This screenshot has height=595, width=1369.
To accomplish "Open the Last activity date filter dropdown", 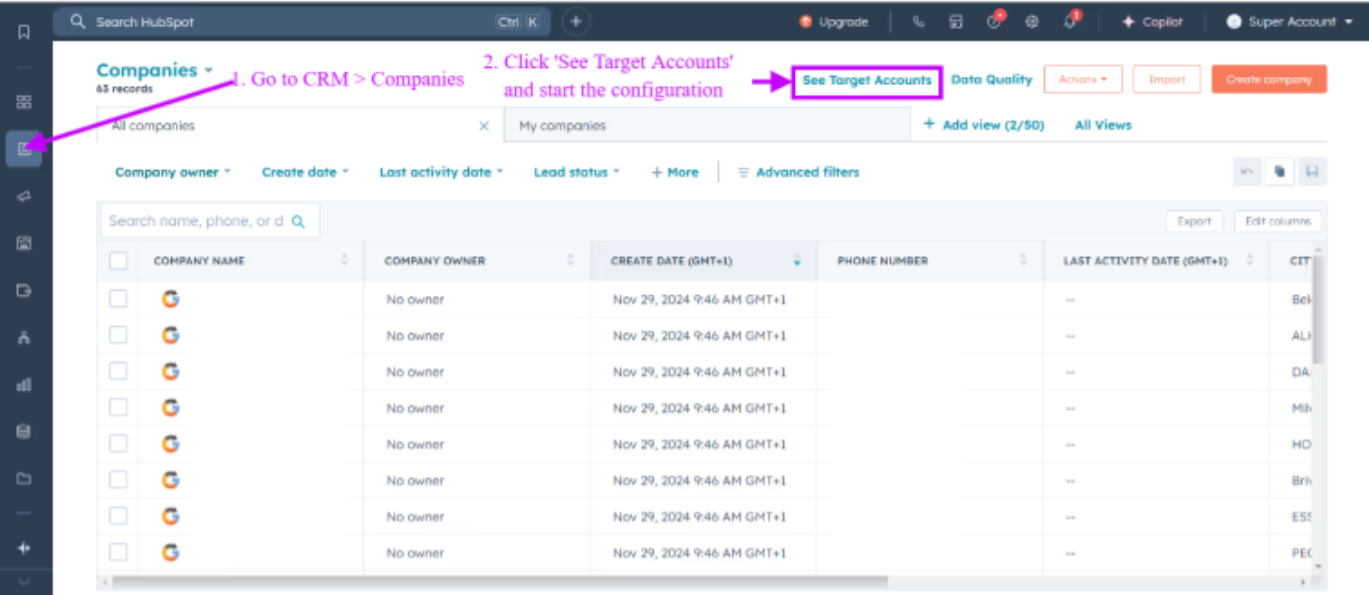I will point(441,172).
